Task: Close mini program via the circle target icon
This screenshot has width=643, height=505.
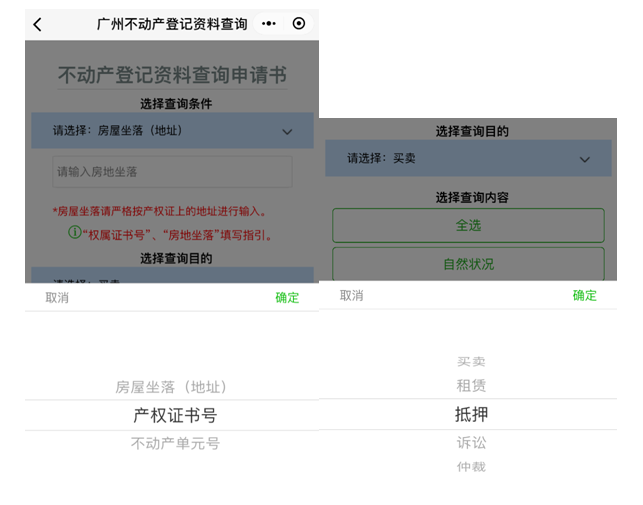Action: 298,24
